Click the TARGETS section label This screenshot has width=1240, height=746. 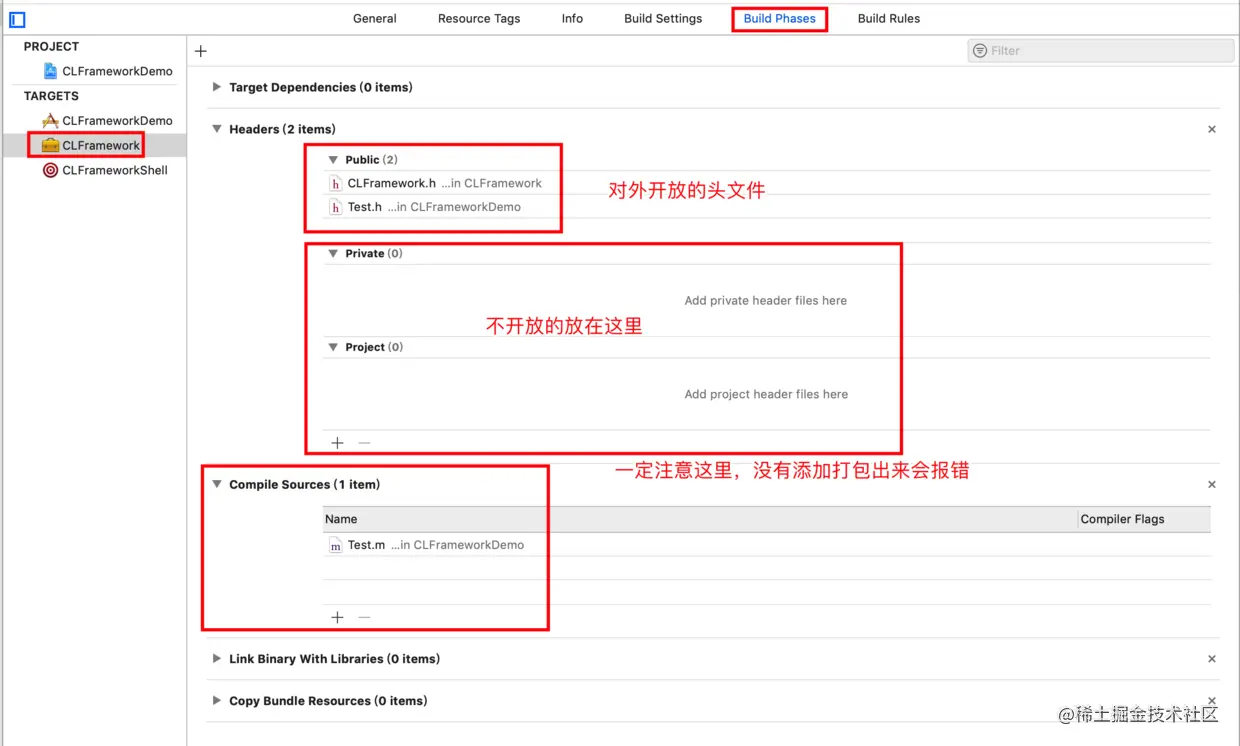[x=51, y=96]
